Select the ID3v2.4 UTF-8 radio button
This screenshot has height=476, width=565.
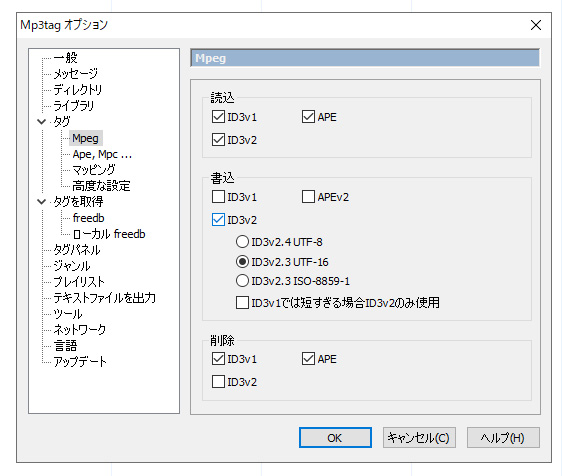242,242
